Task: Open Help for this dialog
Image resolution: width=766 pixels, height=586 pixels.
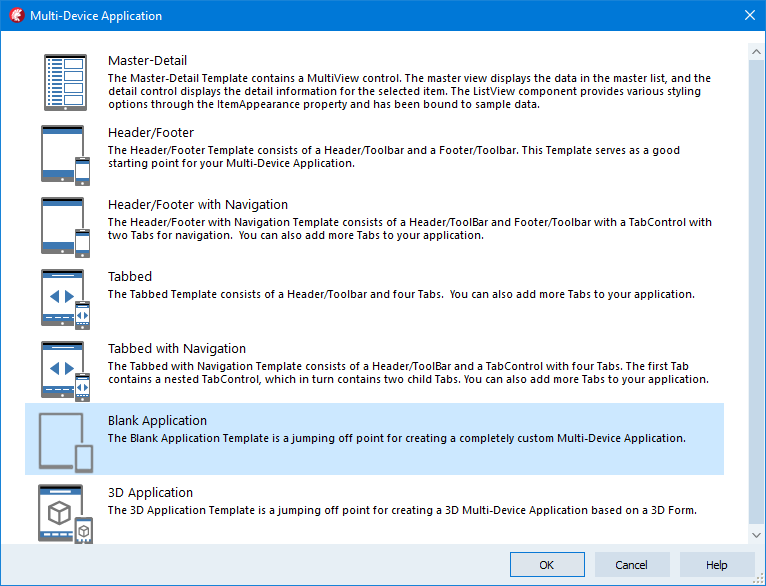Action: [x=717, y=565]
